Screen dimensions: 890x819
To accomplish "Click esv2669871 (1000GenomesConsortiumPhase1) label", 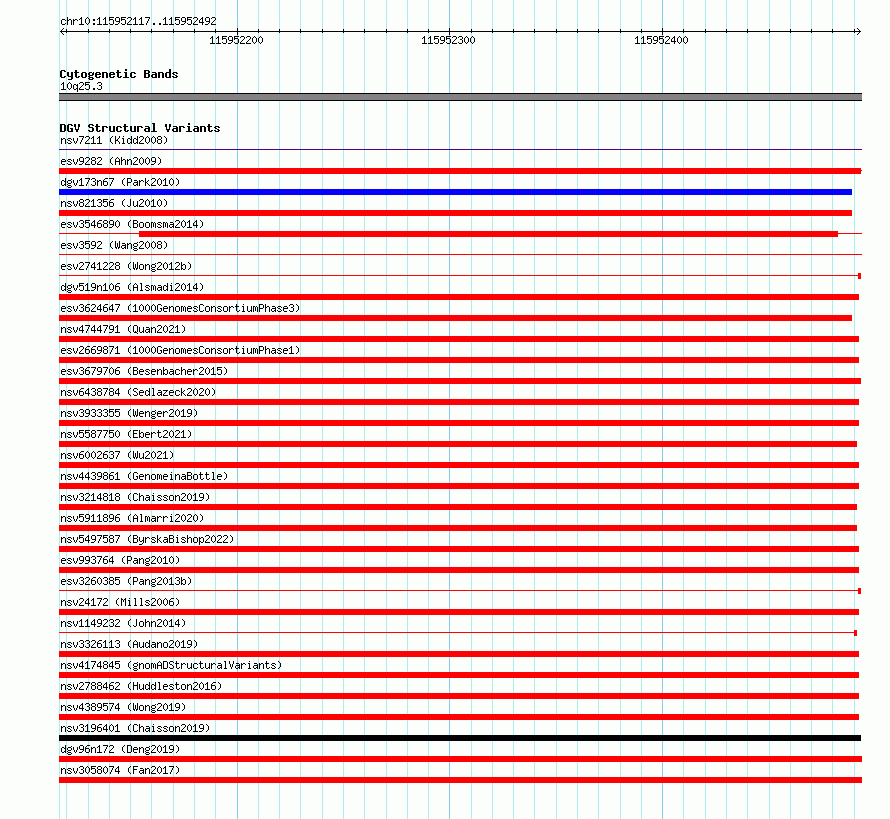I will [180, 350].
